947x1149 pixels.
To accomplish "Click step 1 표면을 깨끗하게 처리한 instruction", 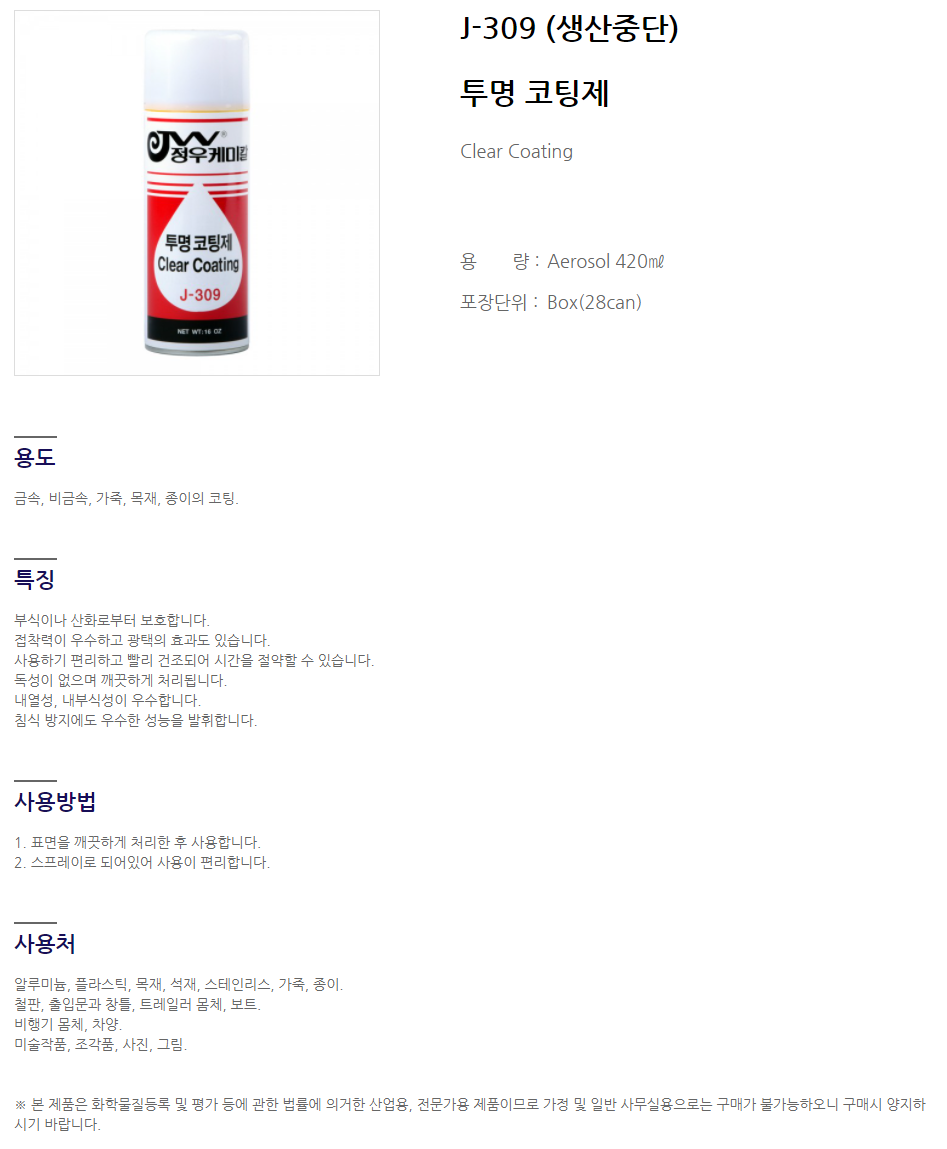I will tap(138, 843).
